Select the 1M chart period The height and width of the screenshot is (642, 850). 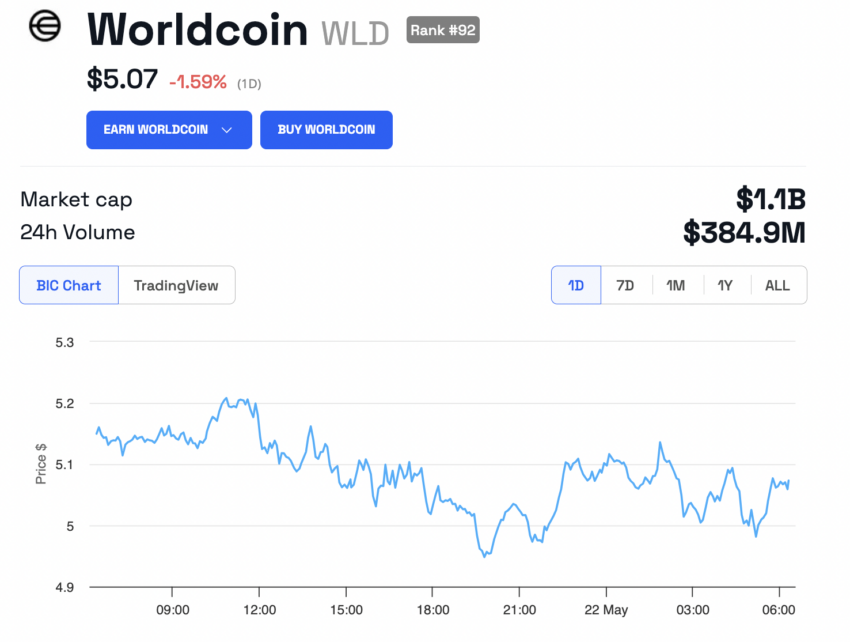pyautogui.click(x=675, y=285)
